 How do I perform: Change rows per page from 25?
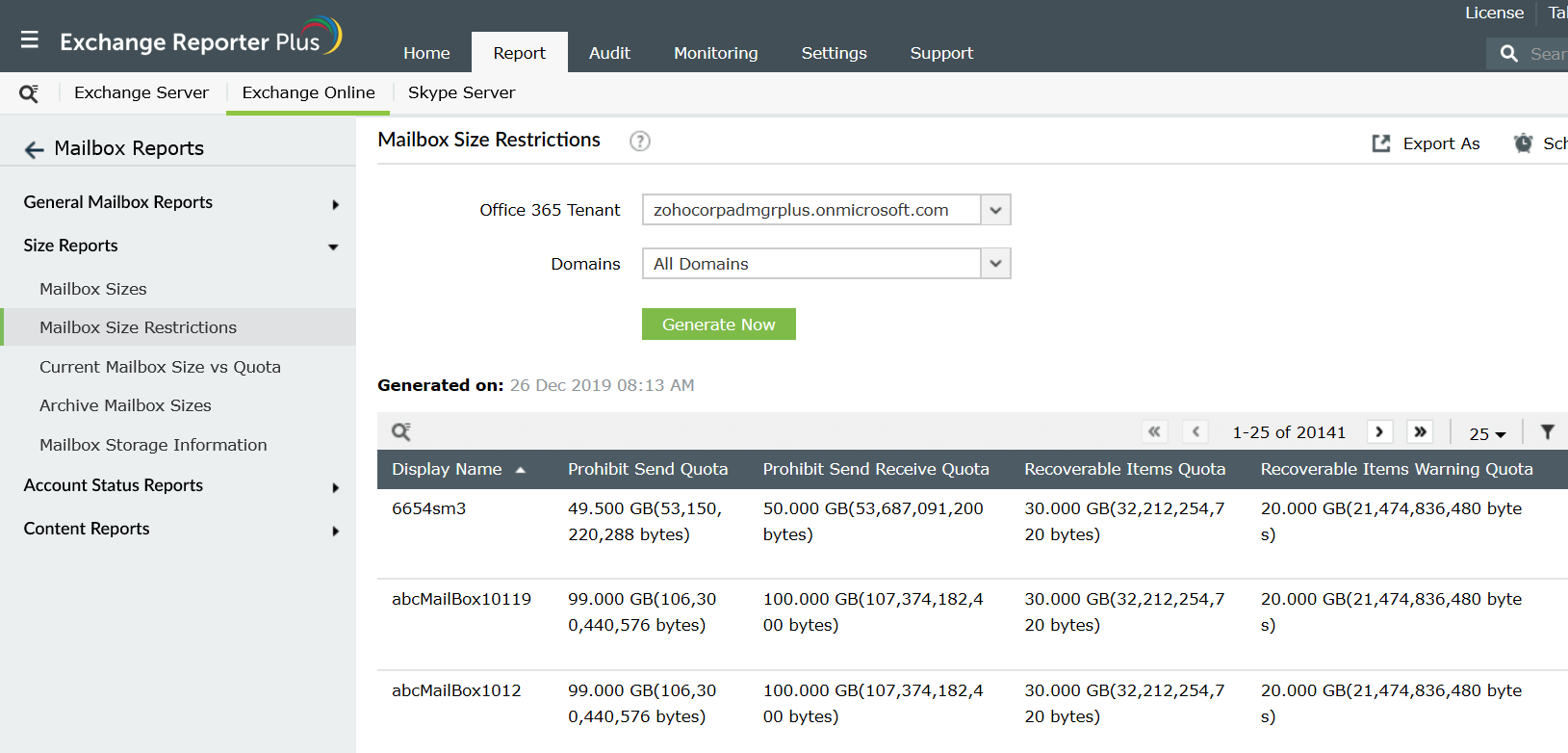pyautogui.click(x=1487, y=433)
